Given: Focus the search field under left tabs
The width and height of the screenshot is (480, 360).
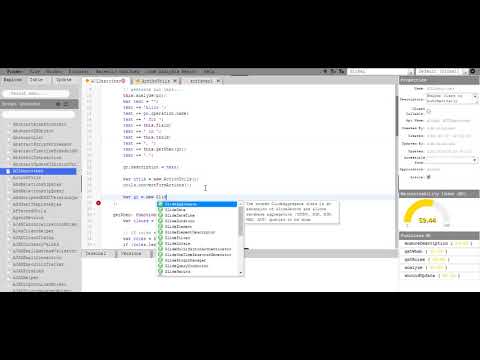Looking at the screenshot, I should tap(37, 93).
